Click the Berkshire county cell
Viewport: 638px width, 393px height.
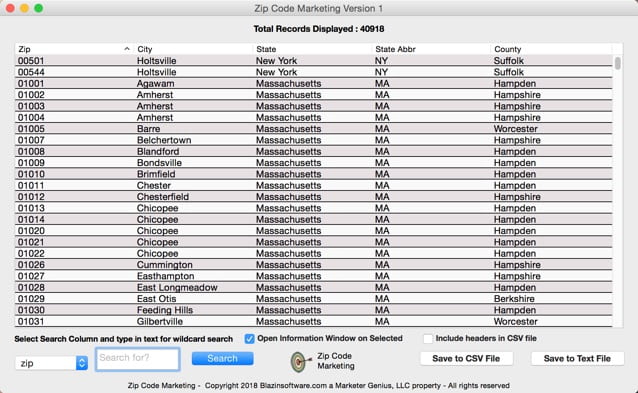pyautogui.click(x=514, y=299)
